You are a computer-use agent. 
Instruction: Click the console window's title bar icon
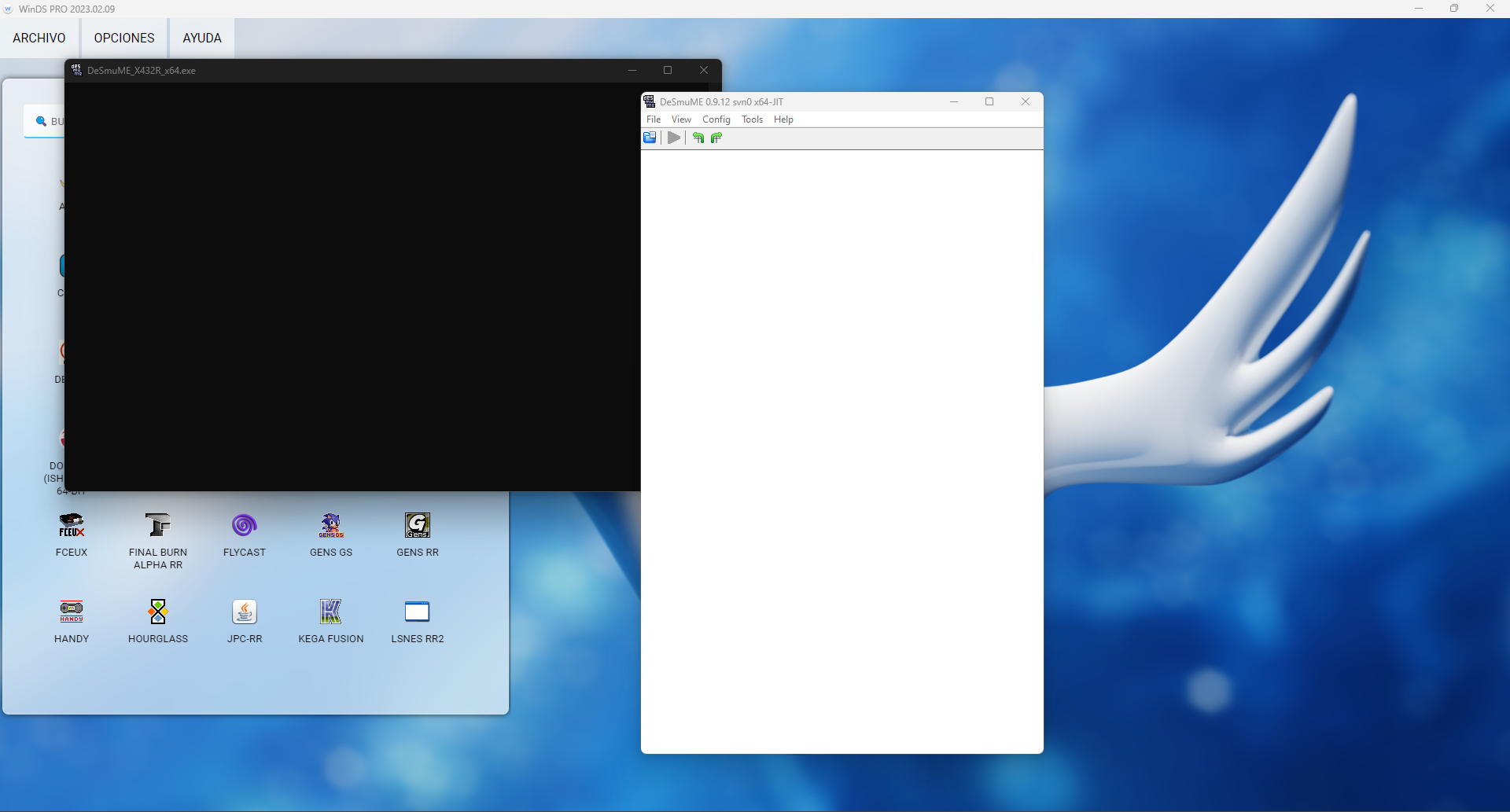tap(77, 70)
